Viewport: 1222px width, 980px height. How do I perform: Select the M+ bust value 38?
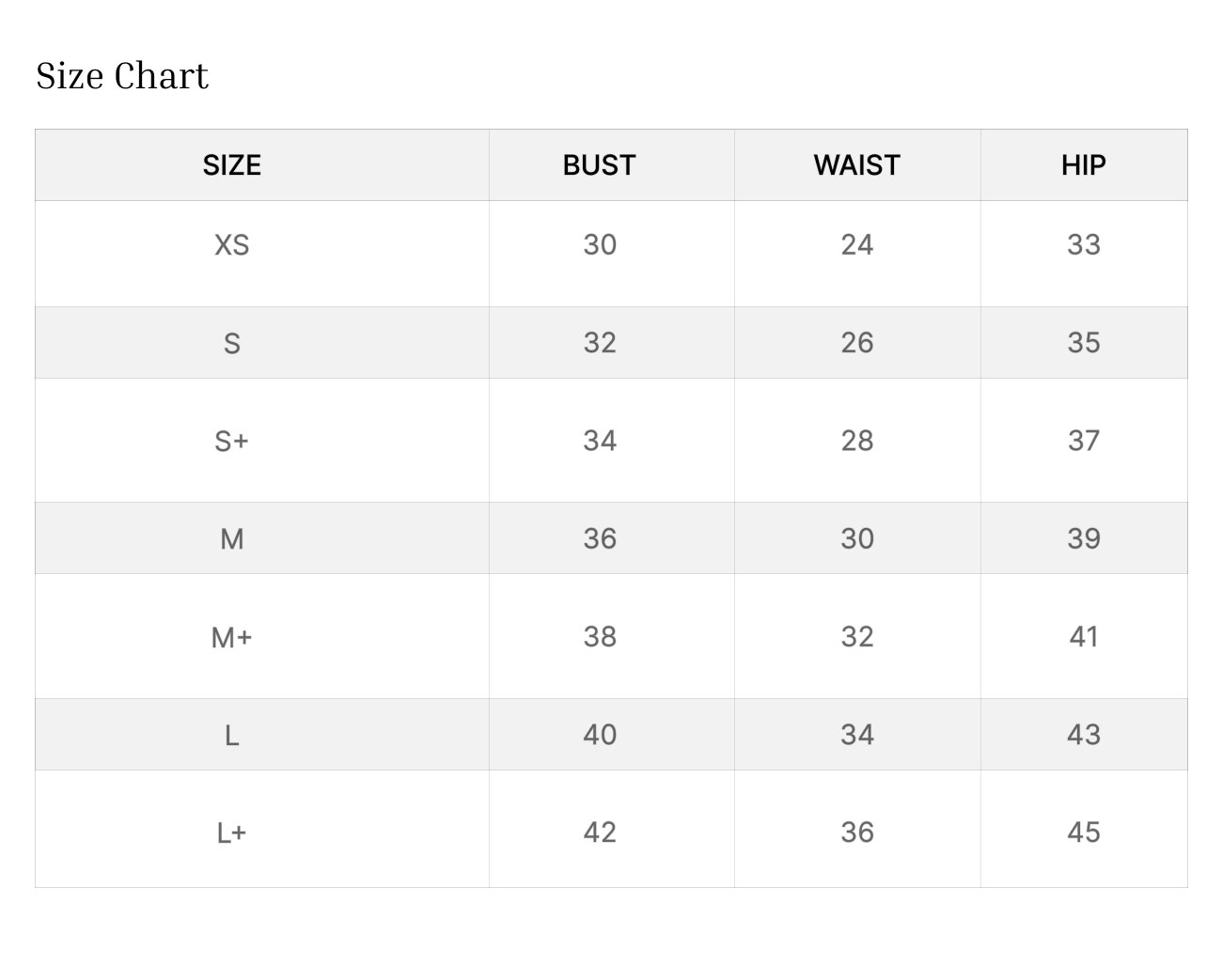pyautogui.click(x=600, y=637)
